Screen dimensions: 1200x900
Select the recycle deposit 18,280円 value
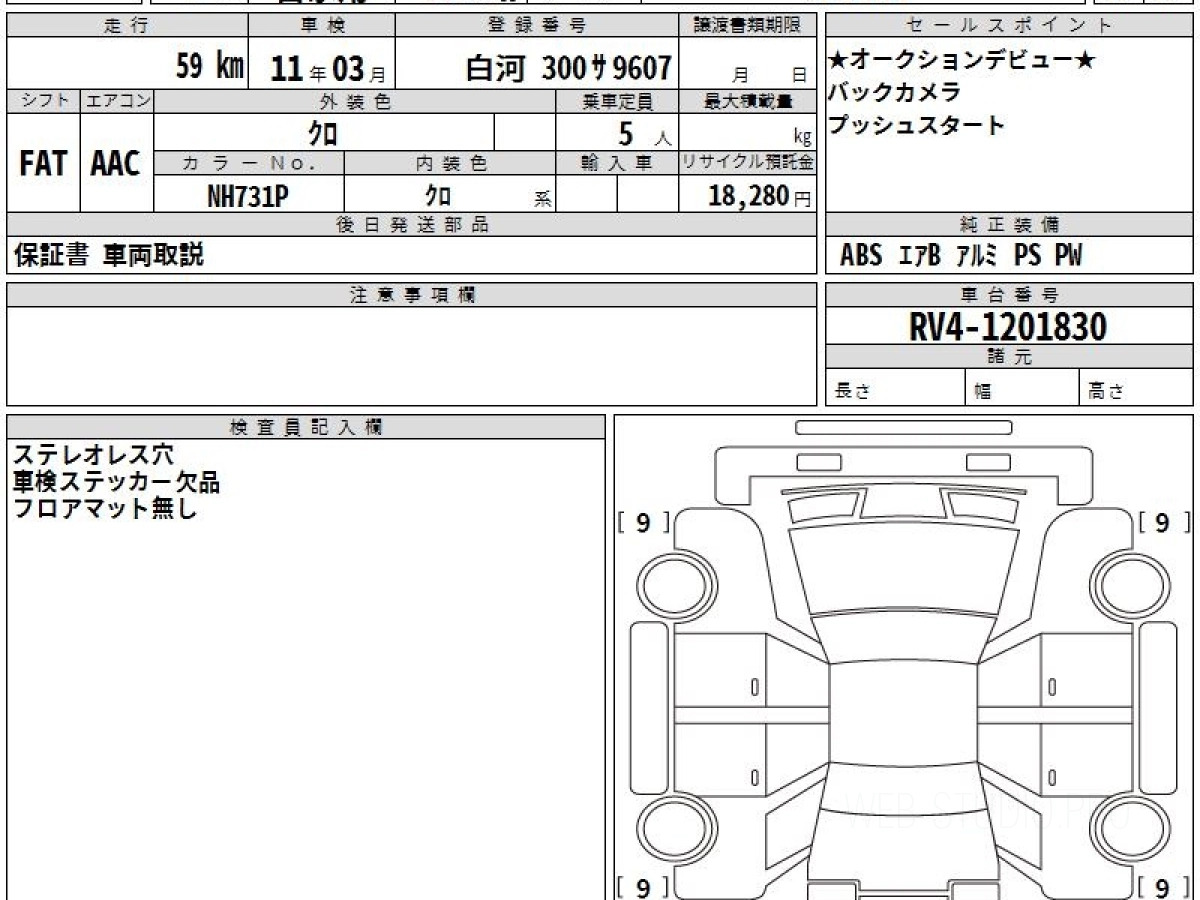[748, 196]
